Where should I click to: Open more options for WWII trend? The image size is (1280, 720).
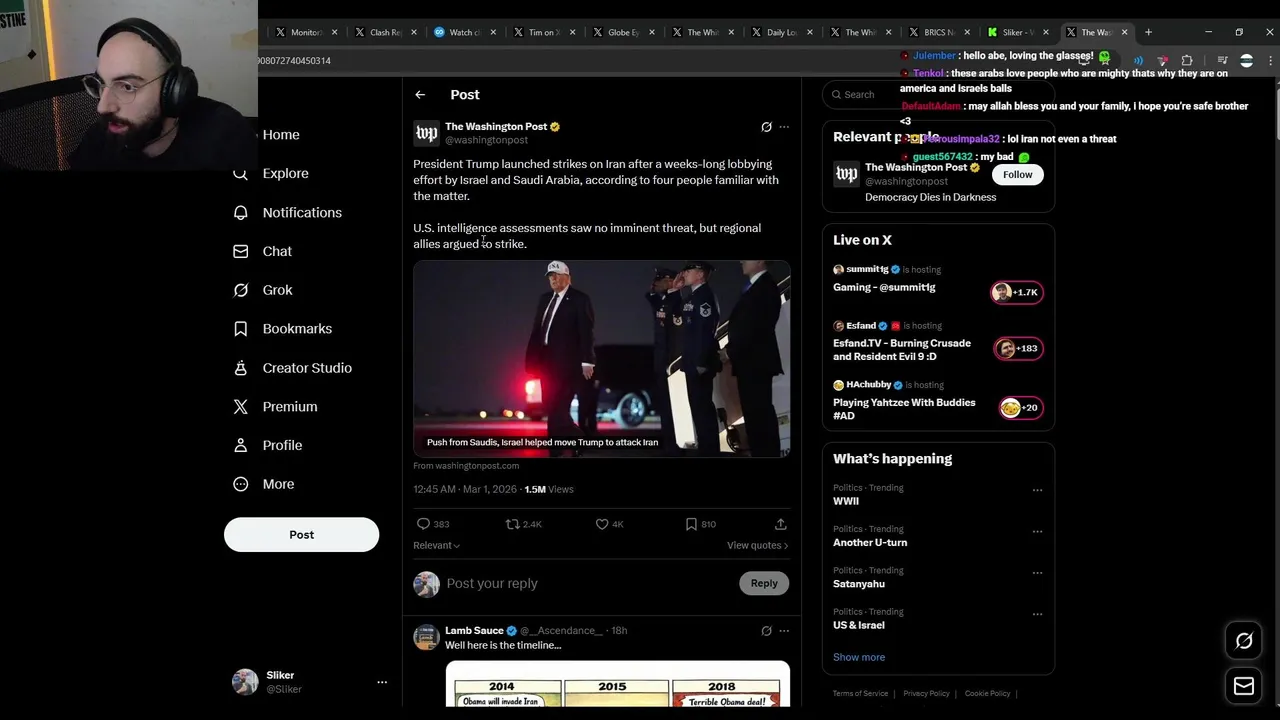pyautogui.click(x=1037, y=490)
